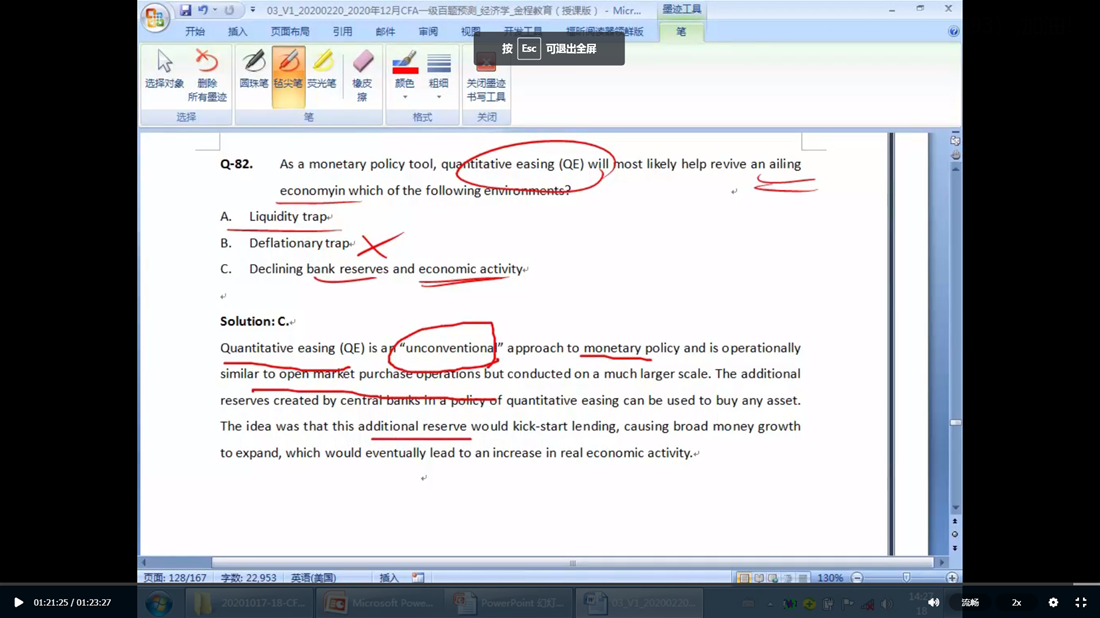Switch to the 引用 tab
Viewport: 1100px width, 618px height.
coord(342,32)
